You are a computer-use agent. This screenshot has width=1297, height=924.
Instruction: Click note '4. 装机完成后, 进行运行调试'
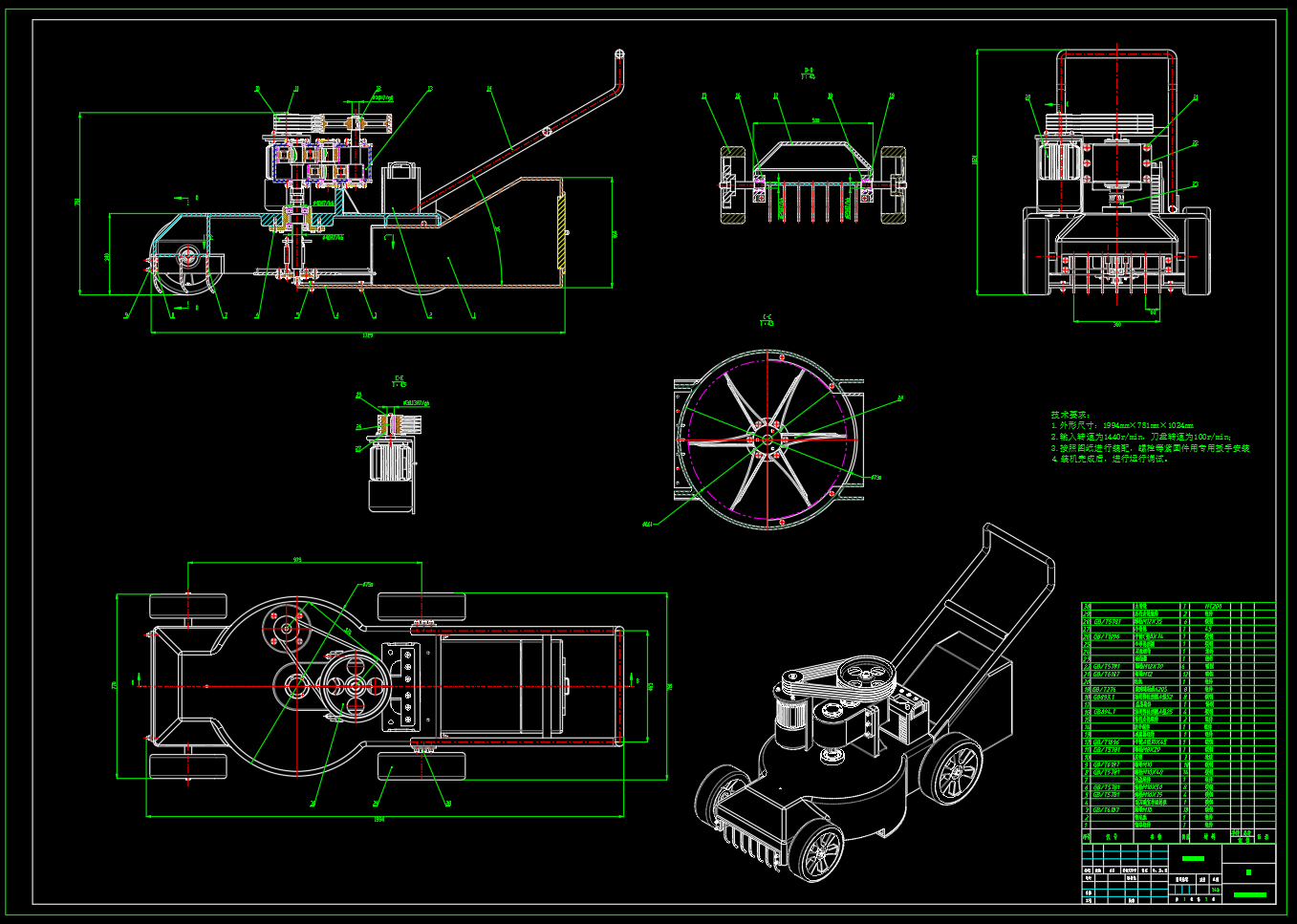tap(1110, 459)
